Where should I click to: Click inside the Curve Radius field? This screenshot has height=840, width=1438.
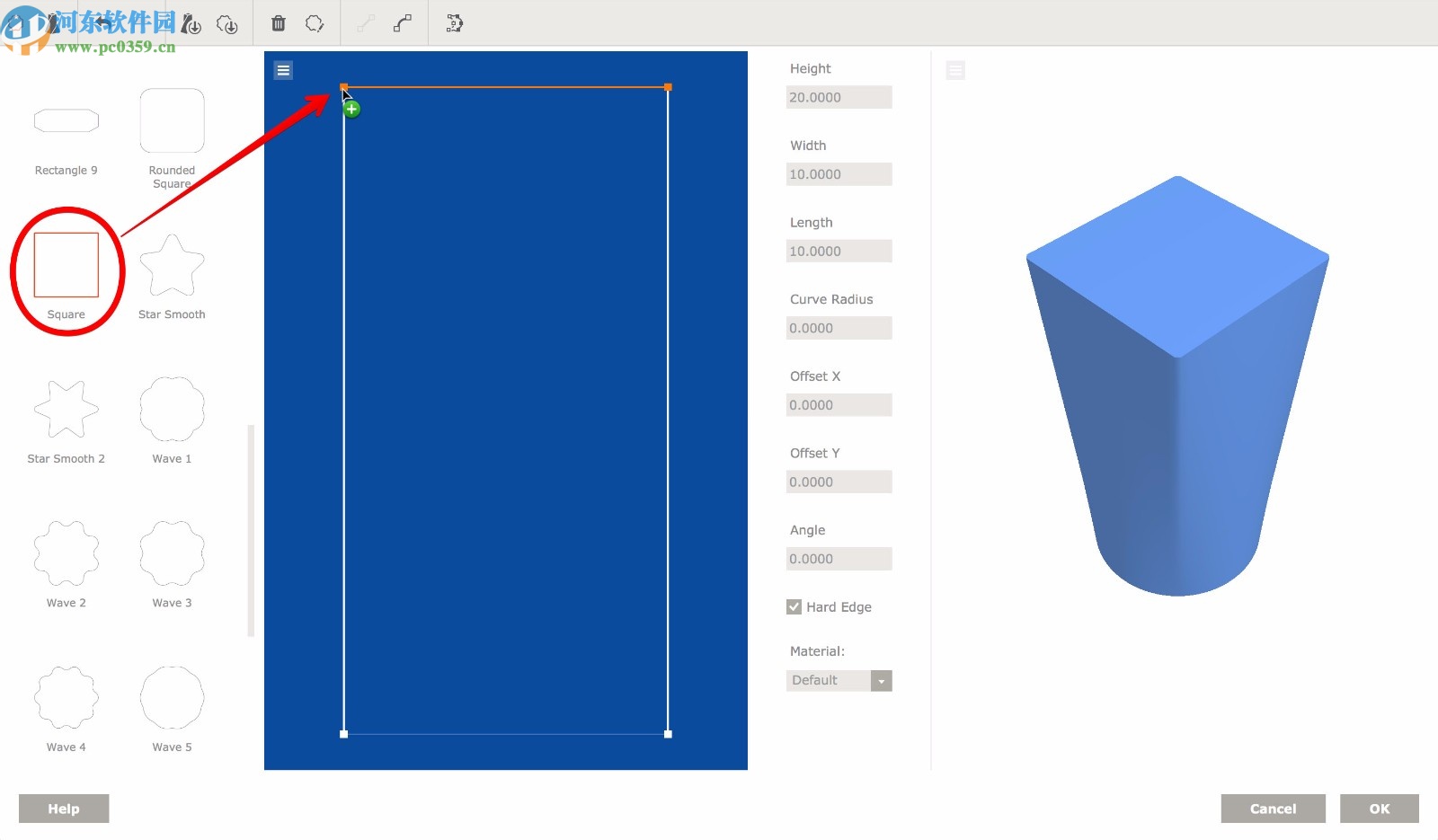839,327
